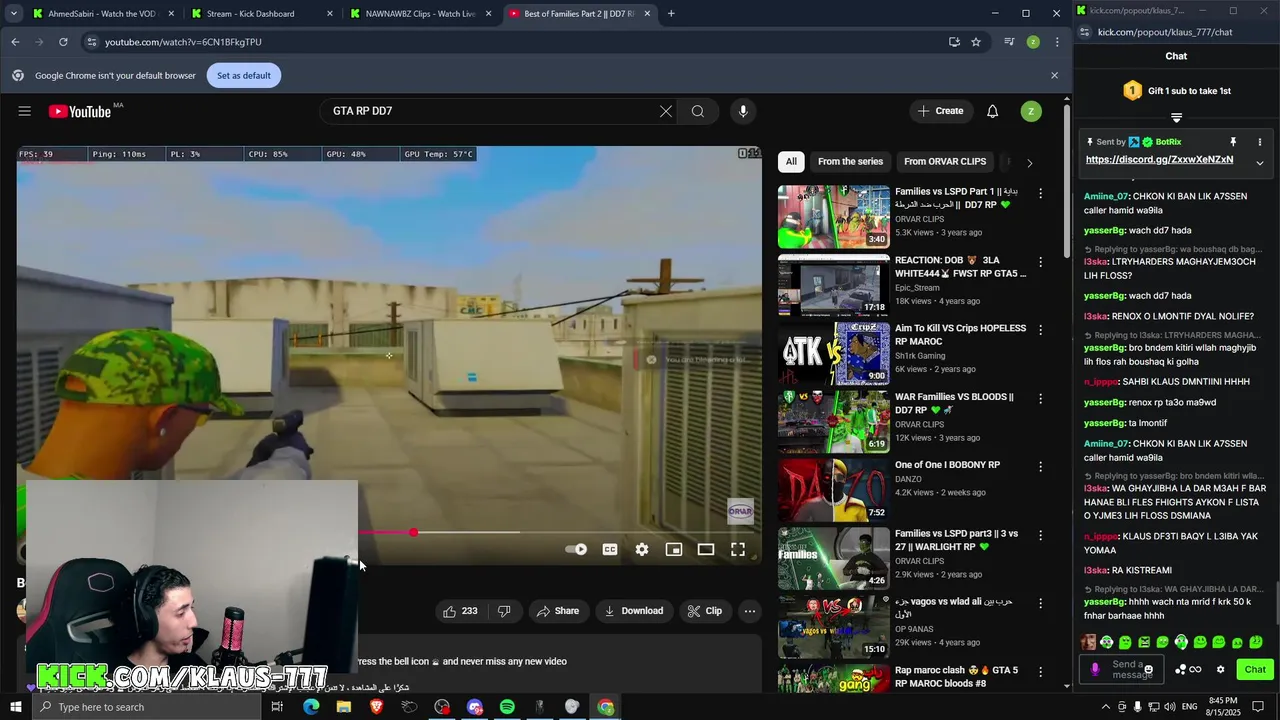Dislike the video

click(505, 611)
